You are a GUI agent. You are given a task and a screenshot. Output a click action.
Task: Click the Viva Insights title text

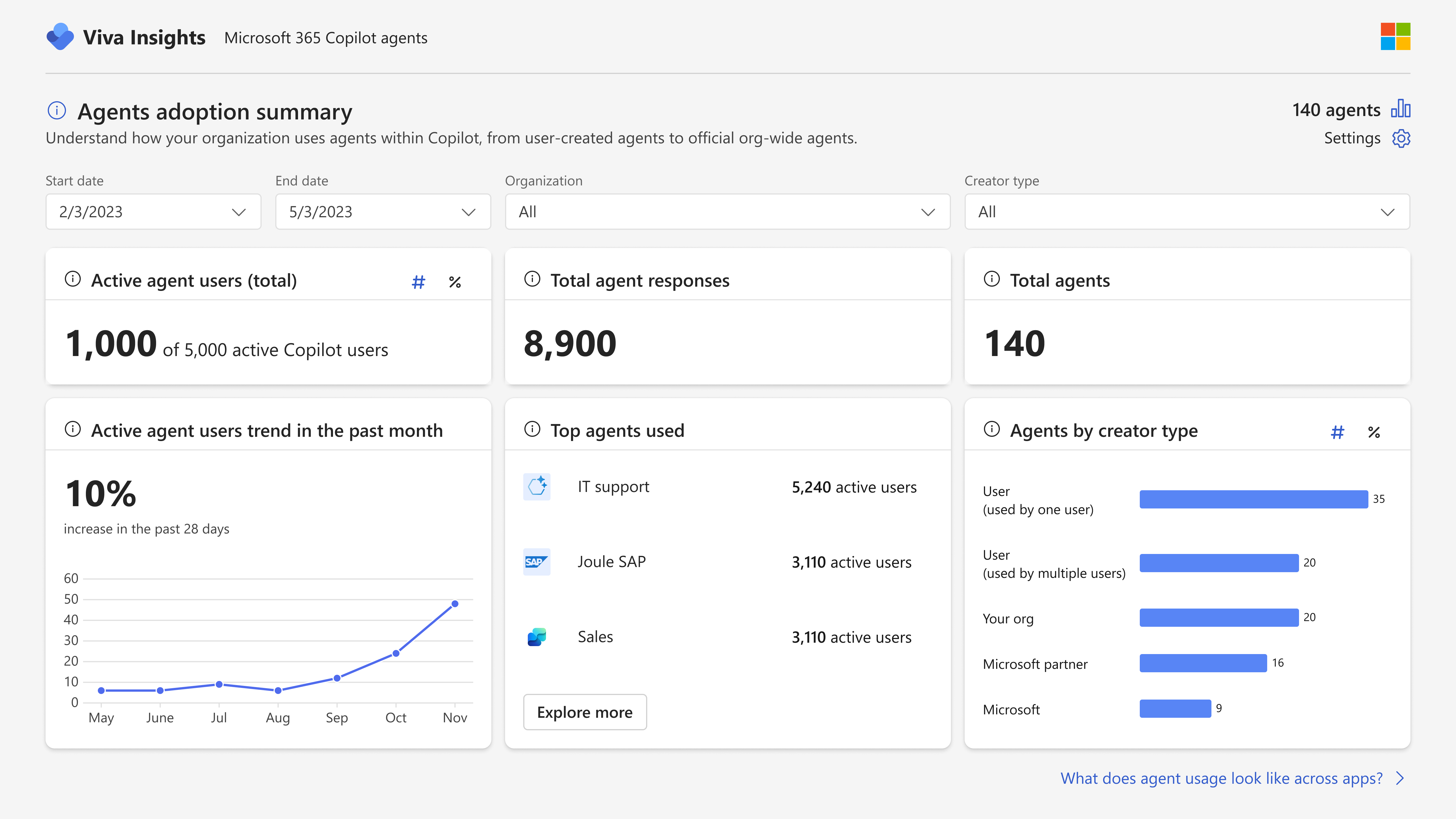pyautogui.click(x=144, y=37)
